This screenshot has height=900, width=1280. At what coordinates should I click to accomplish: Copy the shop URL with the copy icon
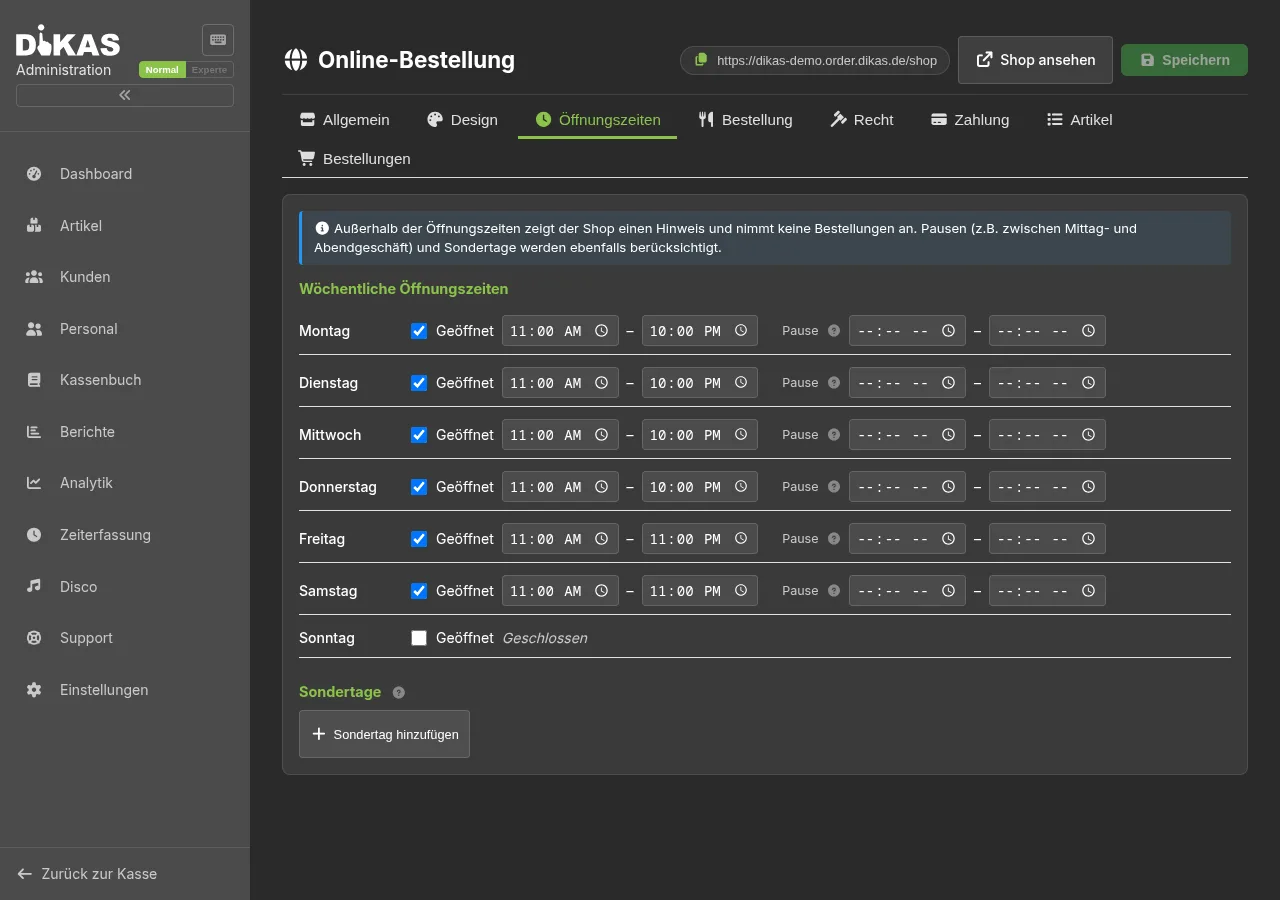click(x=701, y=60)
